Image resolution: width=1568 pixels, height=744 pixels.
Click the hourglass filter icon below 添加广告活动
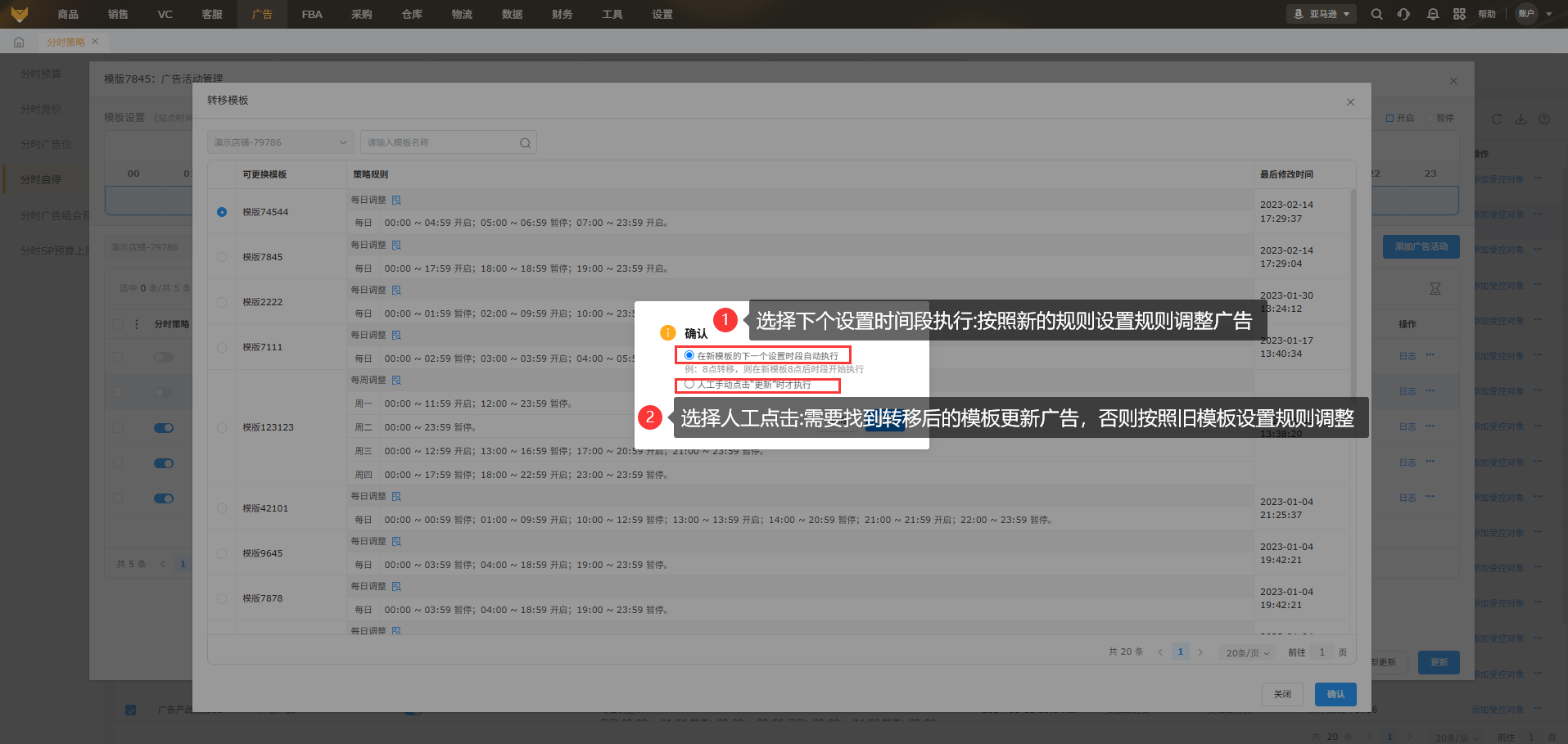coord(1435,289)
